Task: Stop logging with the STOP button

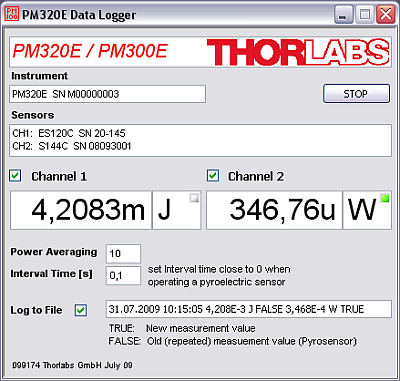Action: click(356, 94)
